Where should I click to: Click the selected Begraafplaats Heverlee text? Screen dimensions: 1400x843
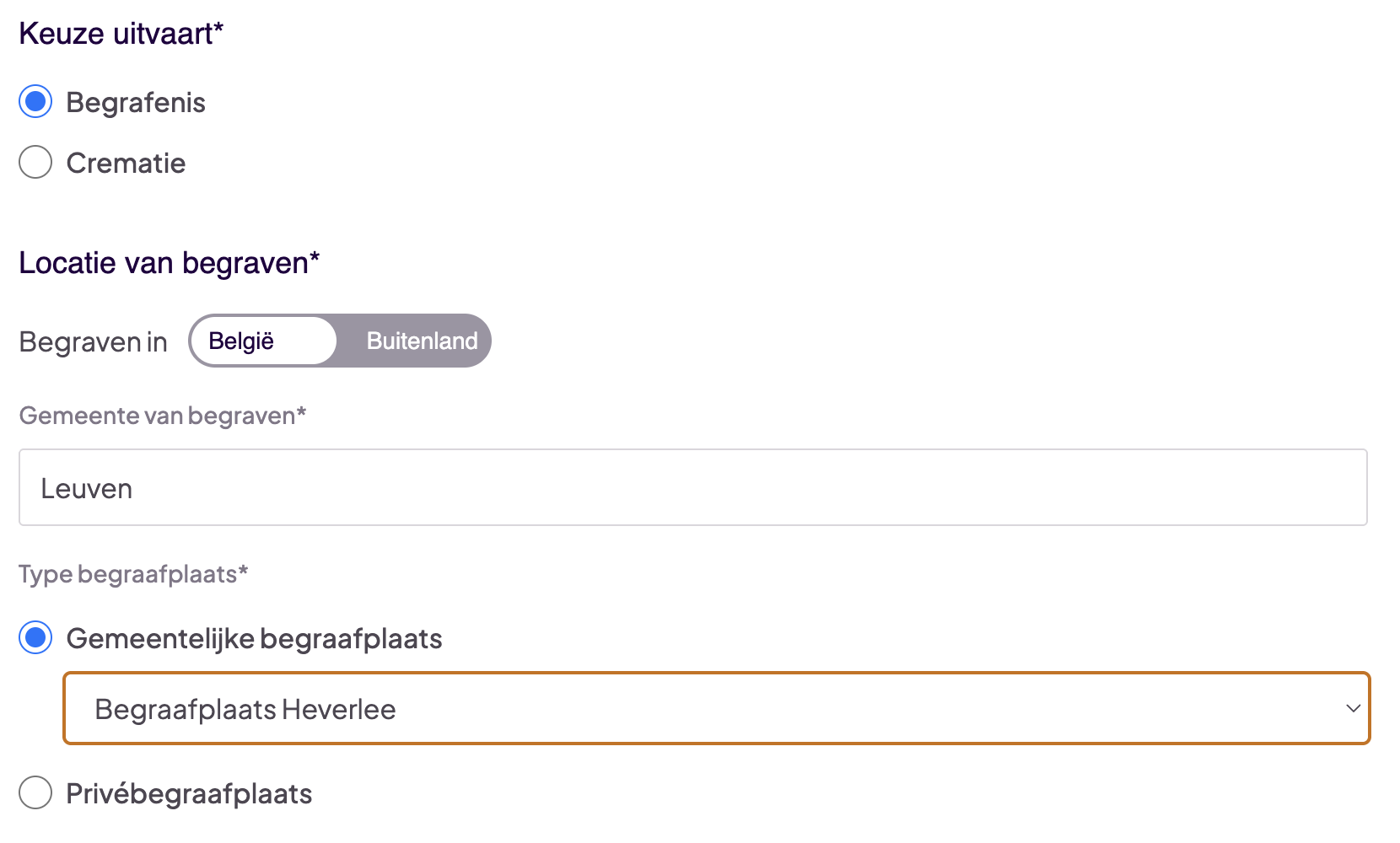pos(245,710)
